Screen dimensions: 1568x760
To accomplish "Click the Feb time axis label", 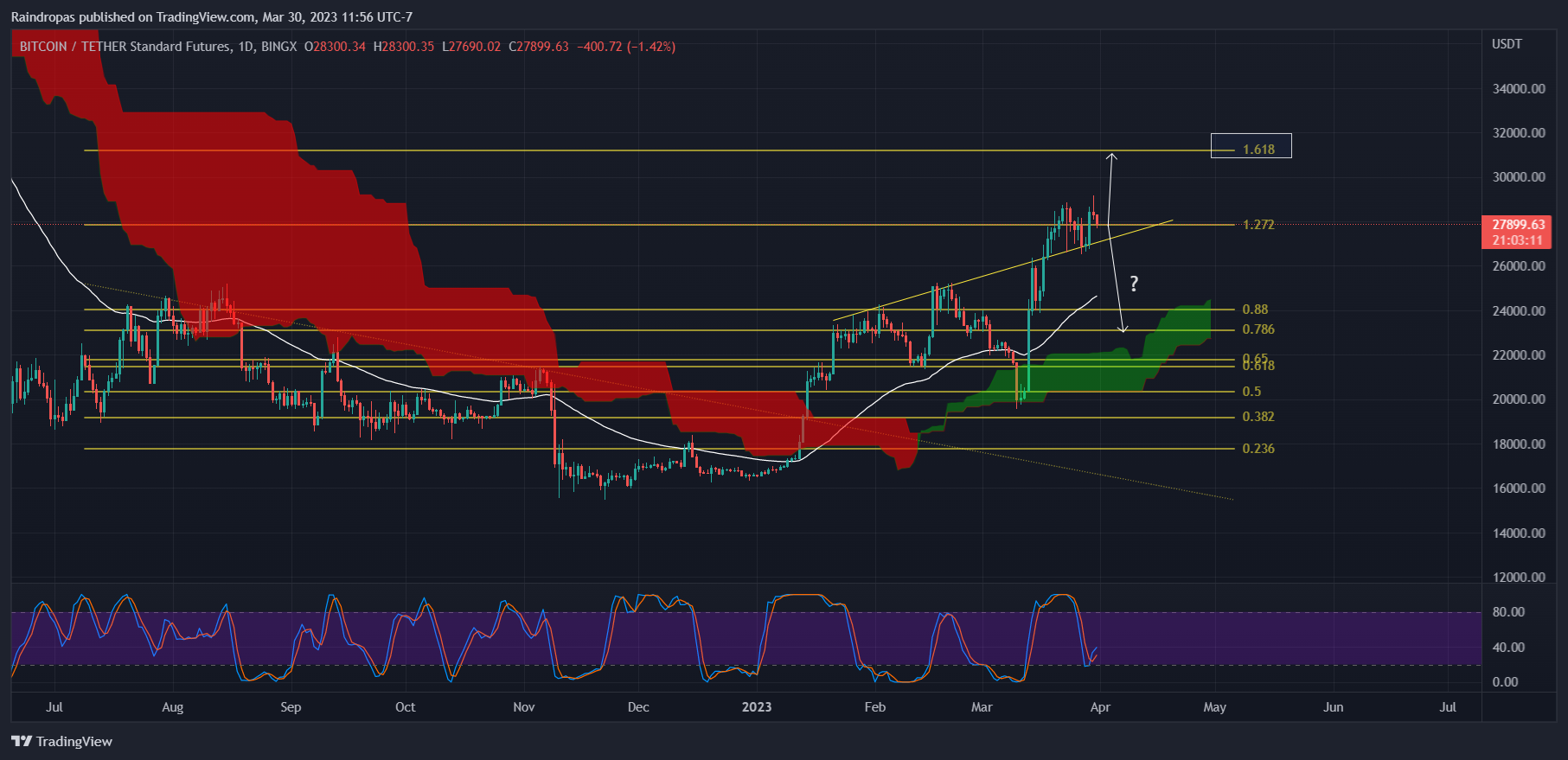I will (875, 707).
